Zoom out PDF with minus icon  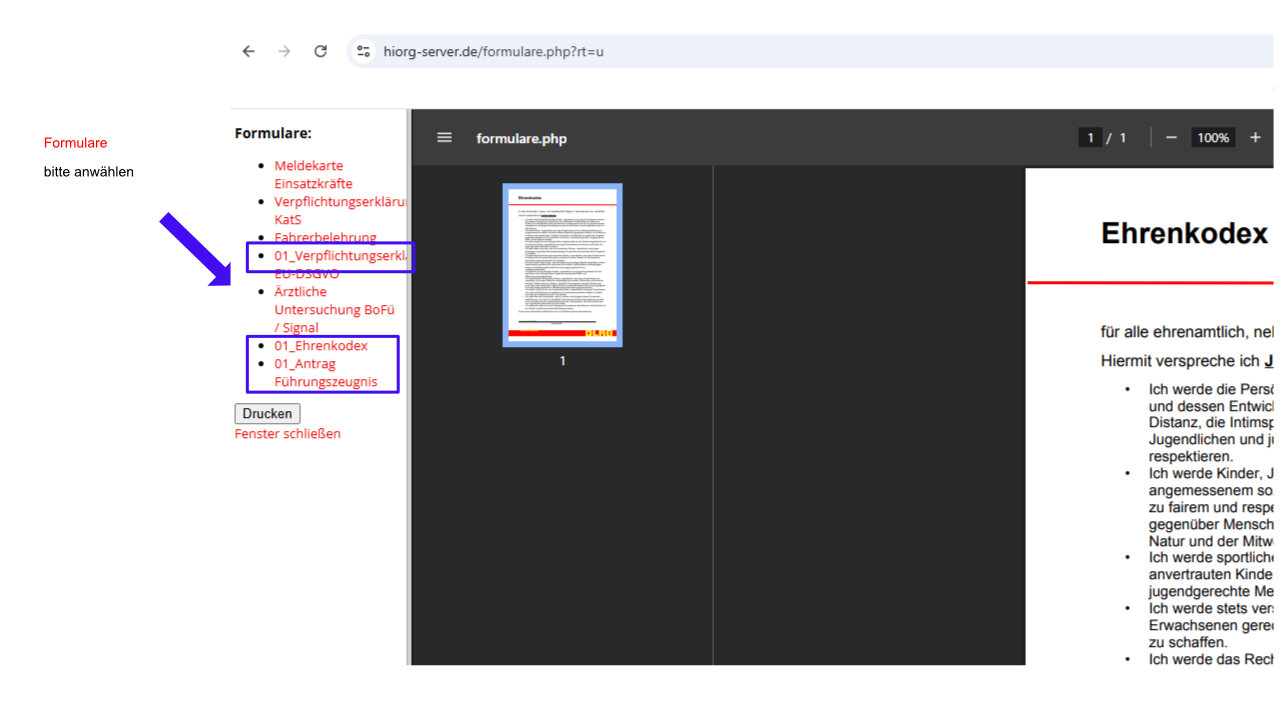(1171, 138)
